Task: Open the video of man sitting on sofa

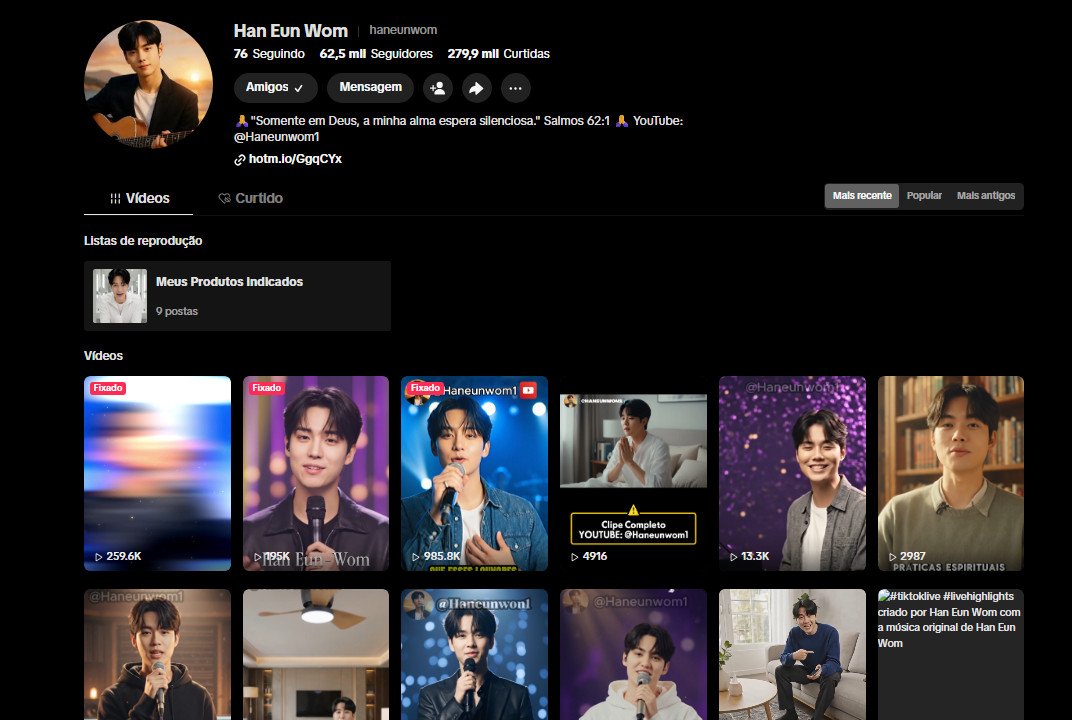Action: click(792, 654)
